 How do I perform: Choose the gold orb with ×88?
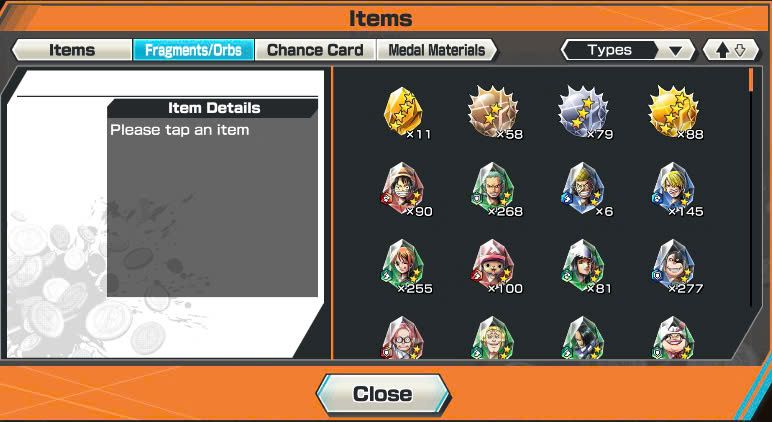coord(674,111)
